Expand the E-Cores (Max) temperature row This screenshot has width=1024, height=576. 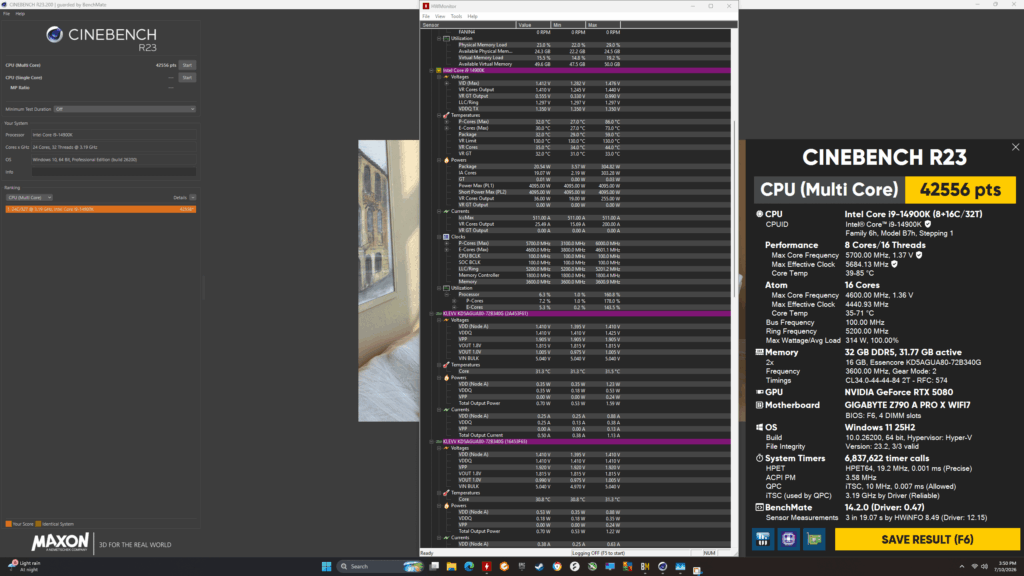(x=447, y=128)
